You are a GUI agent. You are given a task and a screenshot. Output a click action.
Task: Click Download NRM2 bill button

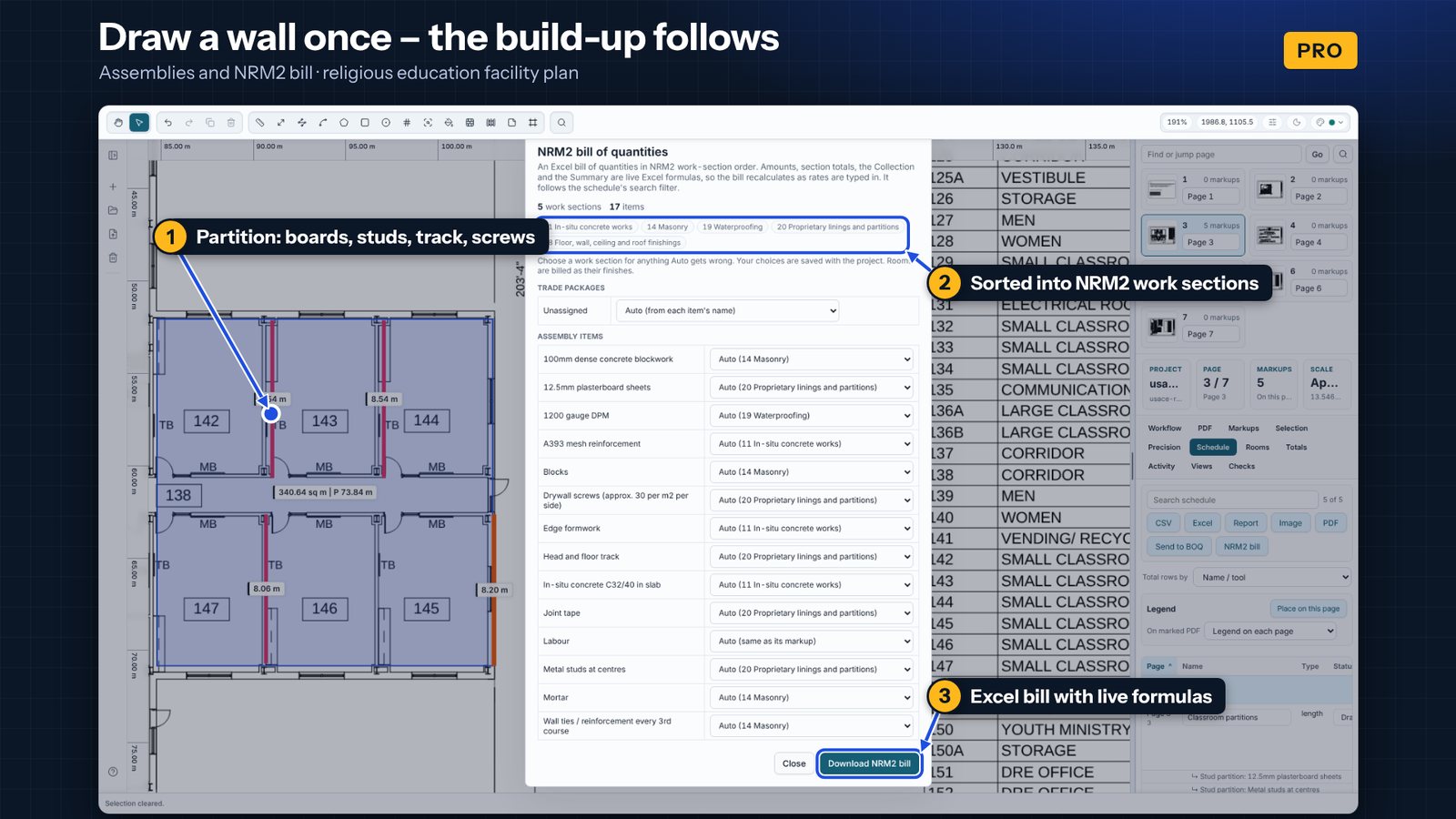869,763
